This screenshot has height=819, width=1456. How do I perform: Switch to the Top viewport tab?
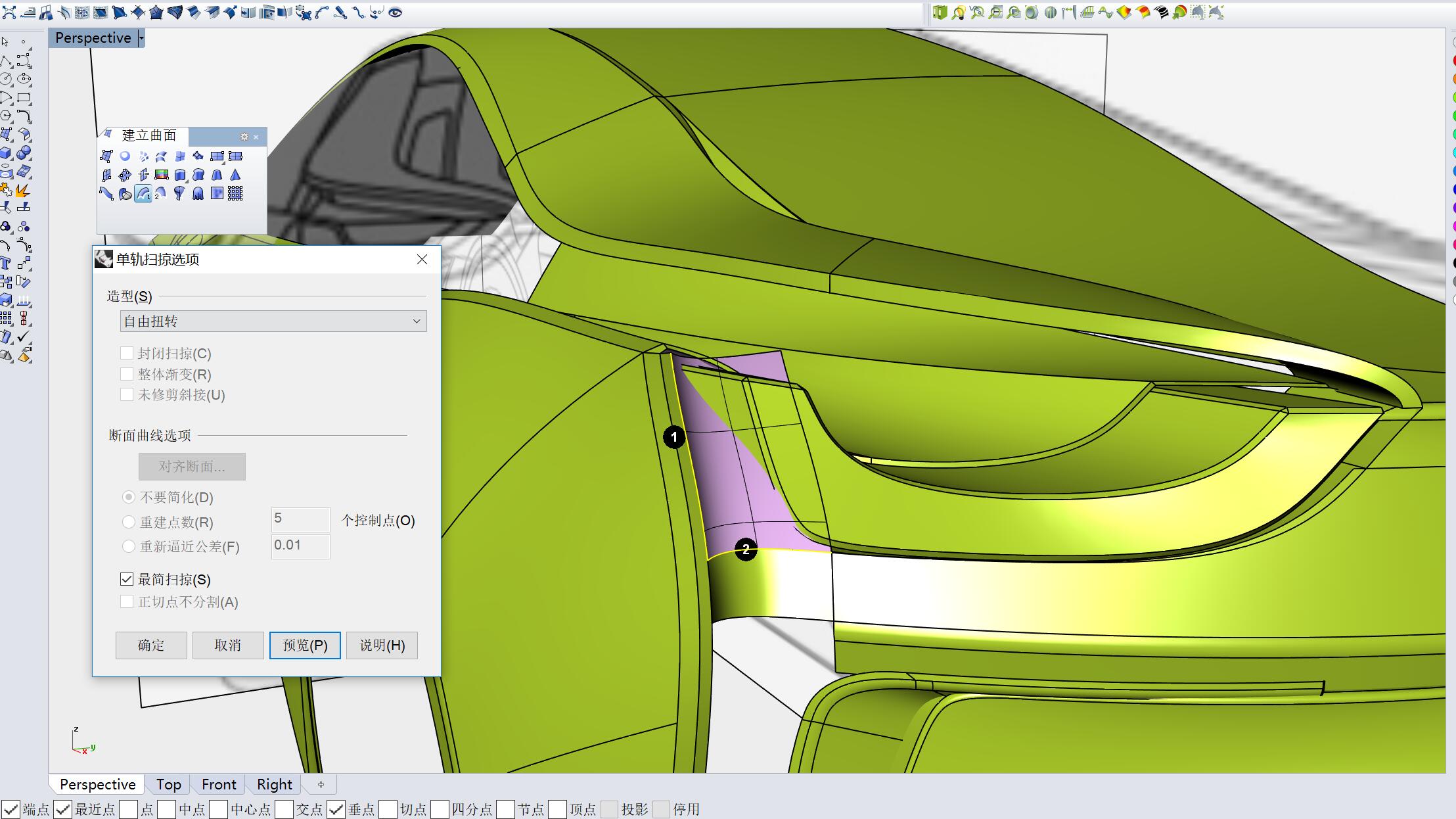tap(168, 784)
